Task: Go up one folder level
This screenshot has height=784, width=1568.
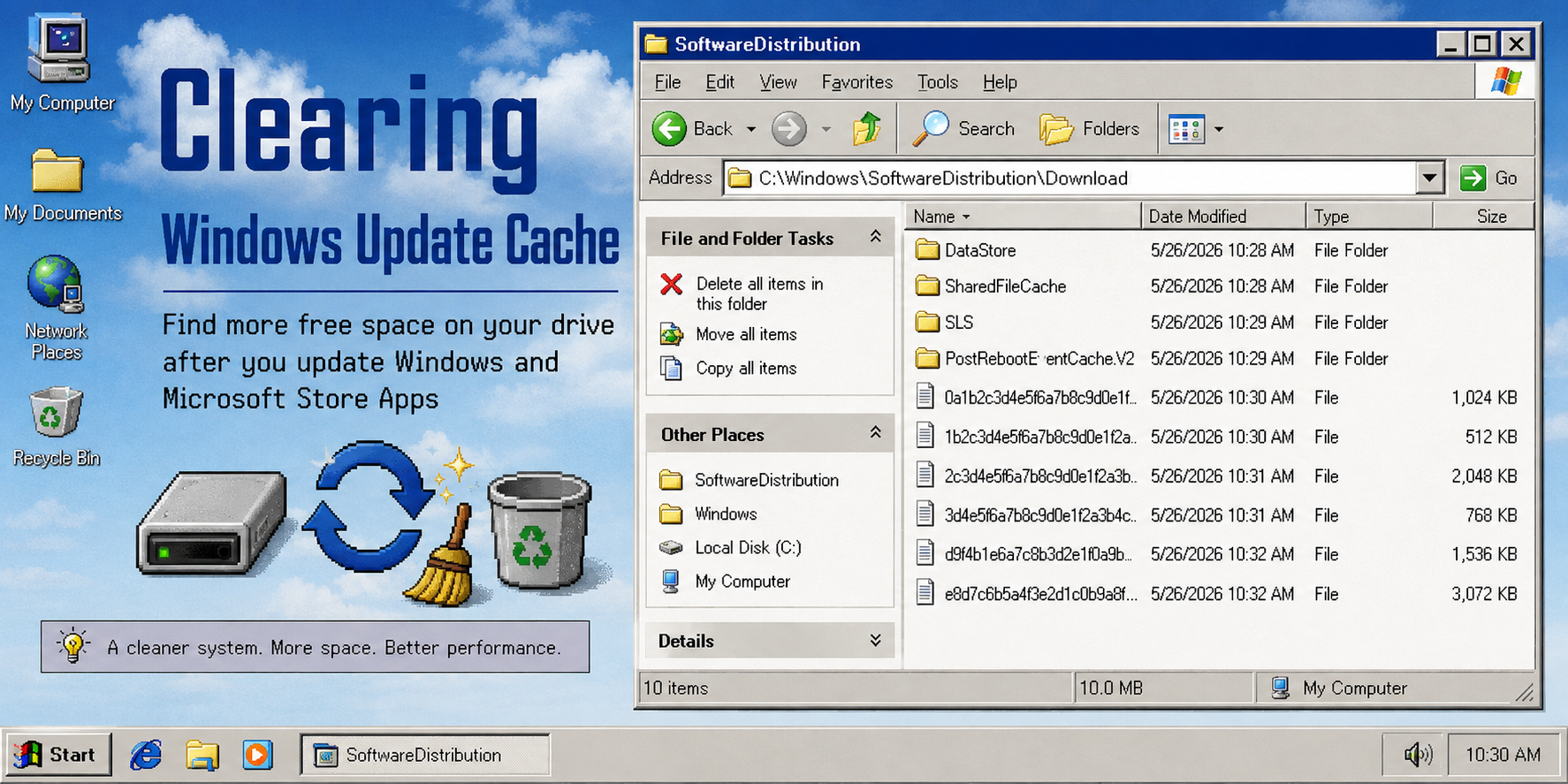Action: [867, 129]
